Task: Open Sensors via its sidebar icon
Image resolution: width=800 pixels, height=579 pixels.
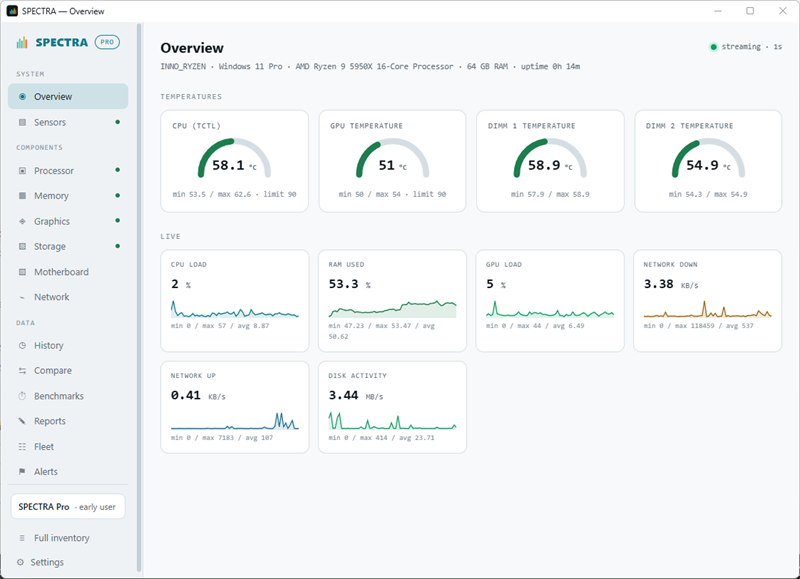Action: [x=22, y=122]
